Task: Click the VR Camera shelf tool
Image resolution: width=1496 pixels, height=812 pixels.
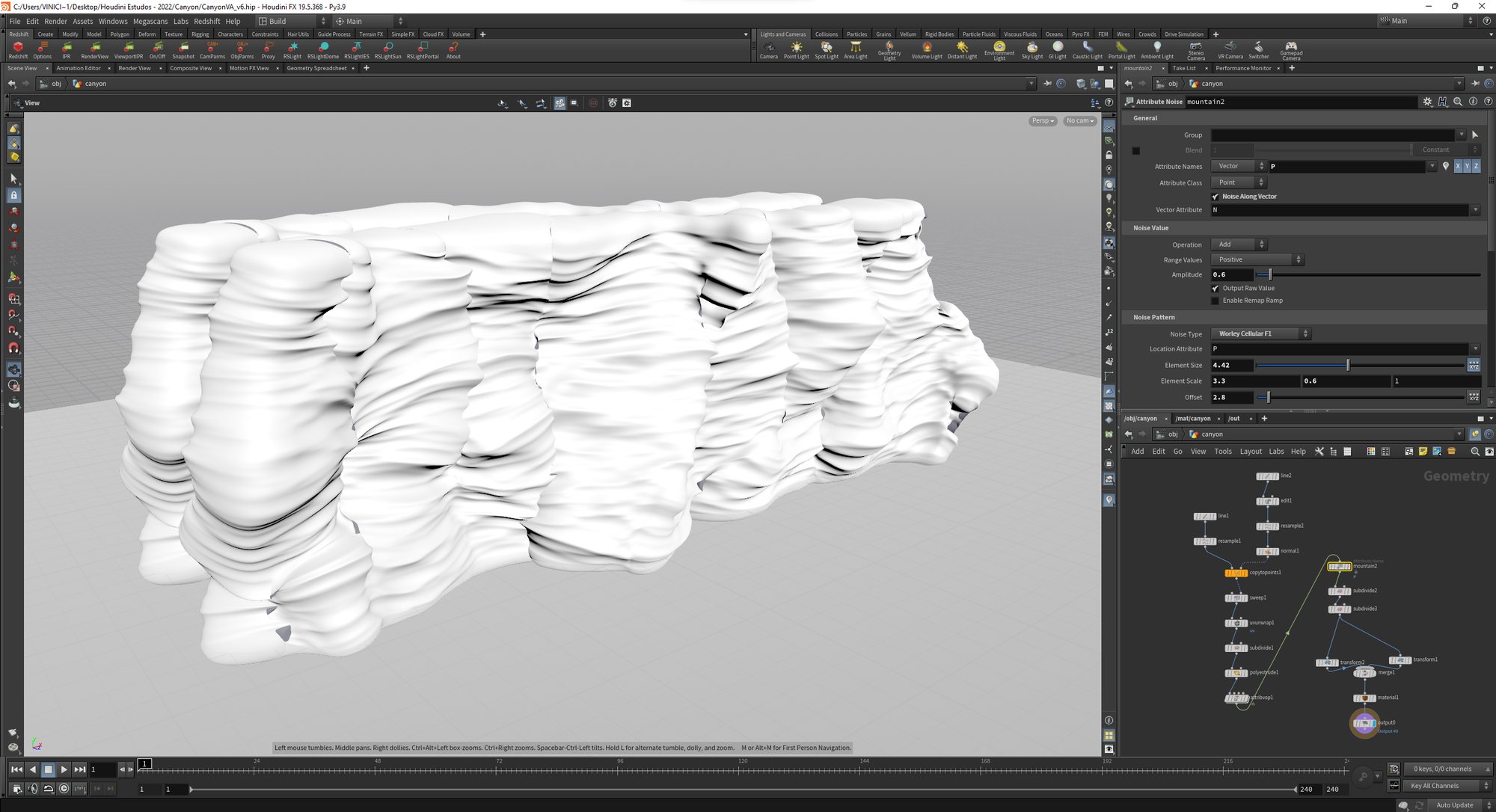Action: [x=1230, y=49]
